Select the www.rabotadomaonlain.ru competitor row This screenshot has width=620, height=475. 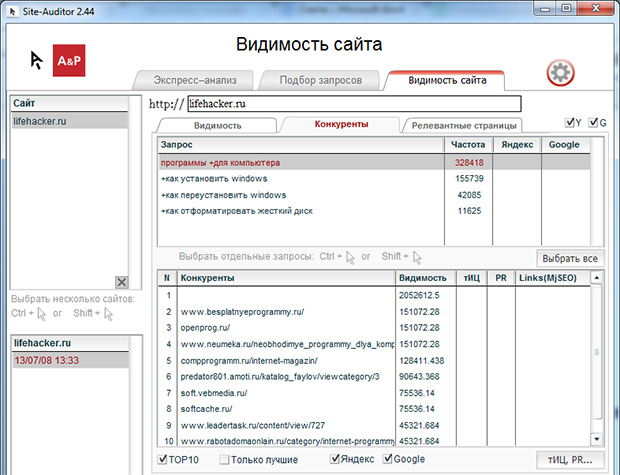[x=374, y=441]
